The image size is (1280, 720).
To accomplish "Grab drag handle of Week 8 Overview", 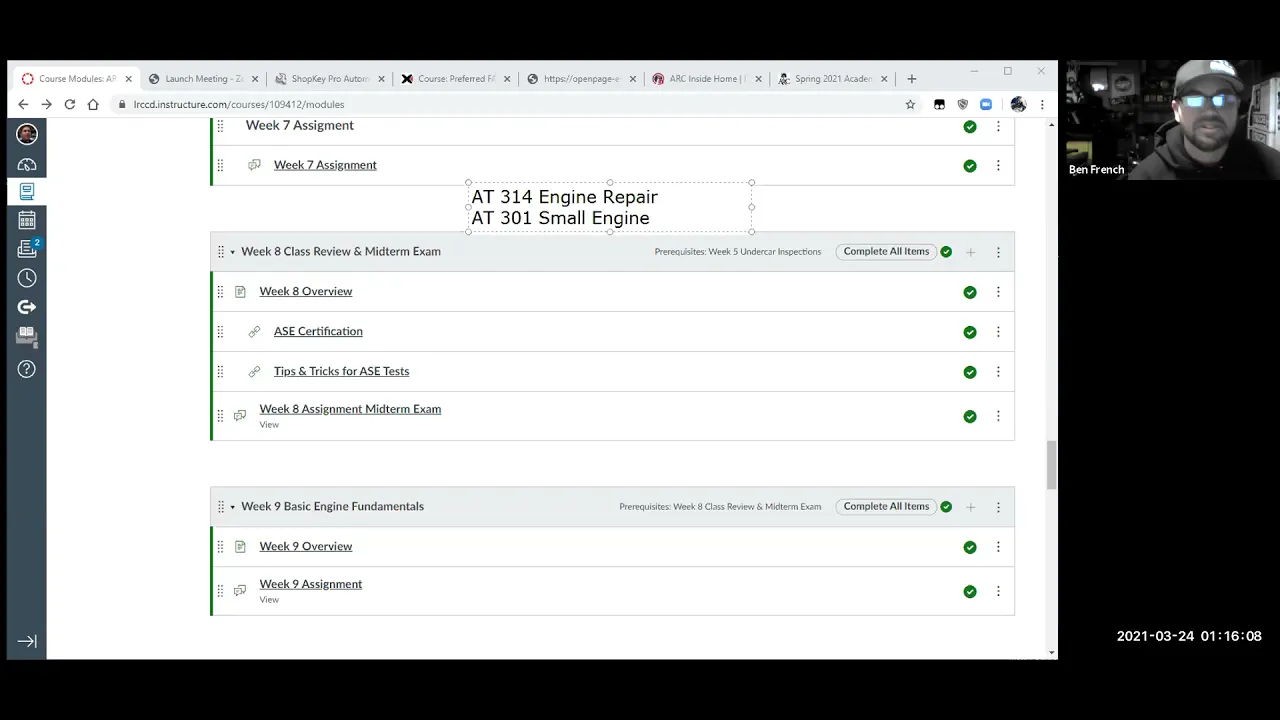I will point(220,292).
